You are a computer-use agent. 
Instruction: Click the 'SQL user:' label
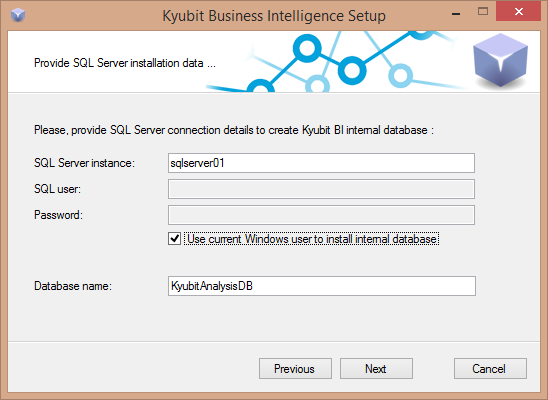coord(57,189)
